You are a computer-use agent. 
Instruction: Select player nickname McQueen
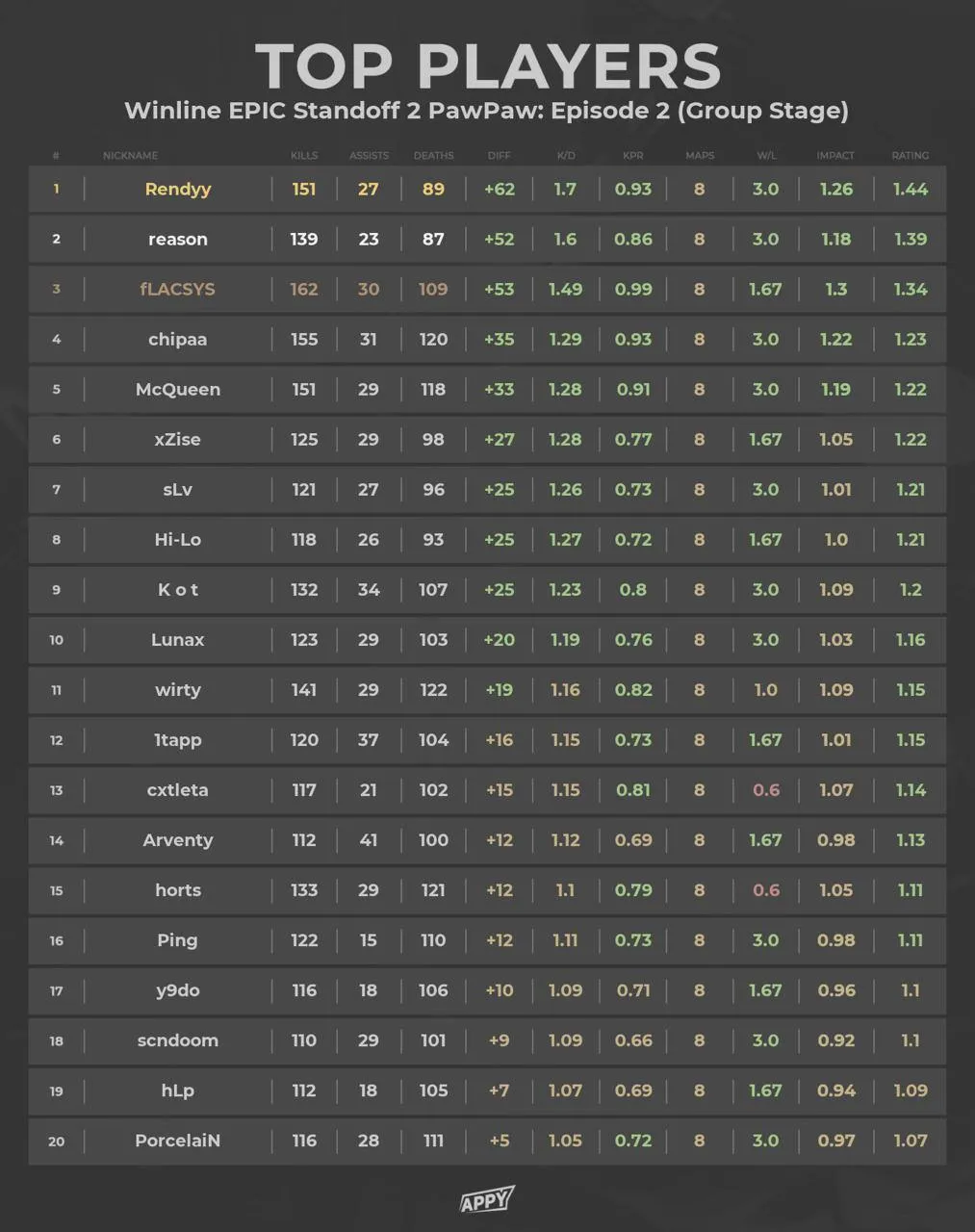pyautogui.click(x=178, y=390)
